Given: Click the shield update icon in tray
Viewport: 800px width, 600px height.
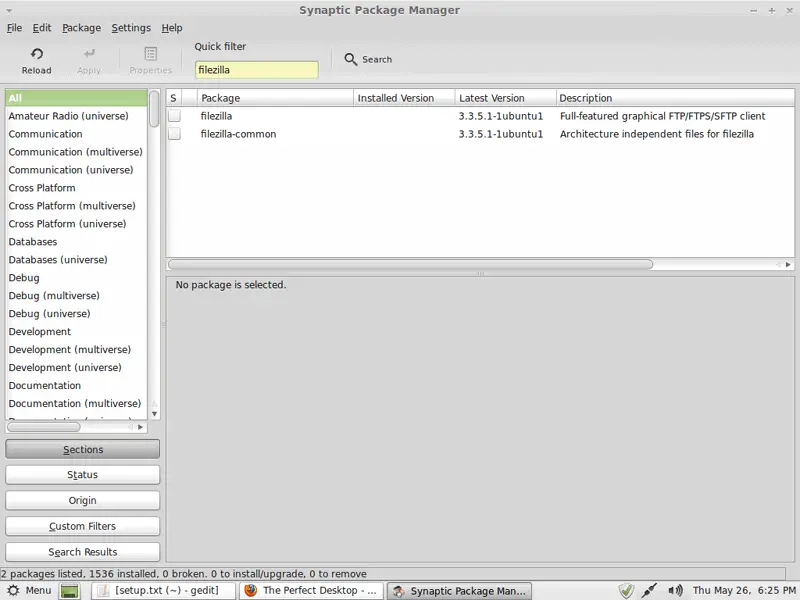Looking at the screenshot, I should (627, 590).
